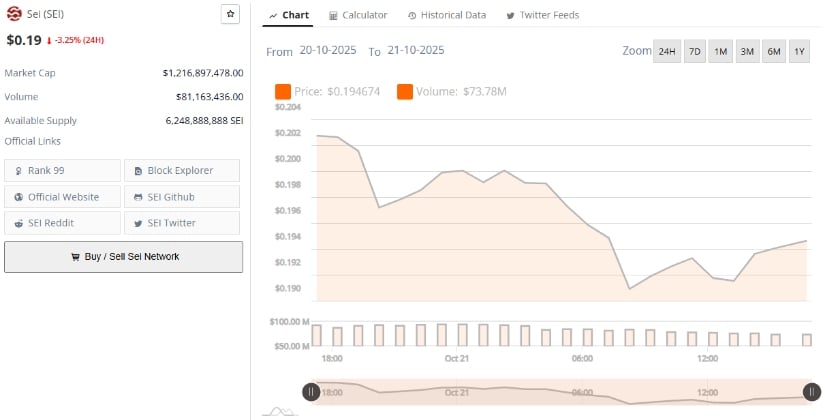Viewport: 825px width, 420px height.
Task: Open the Official Website link
Action: [62, 196]
